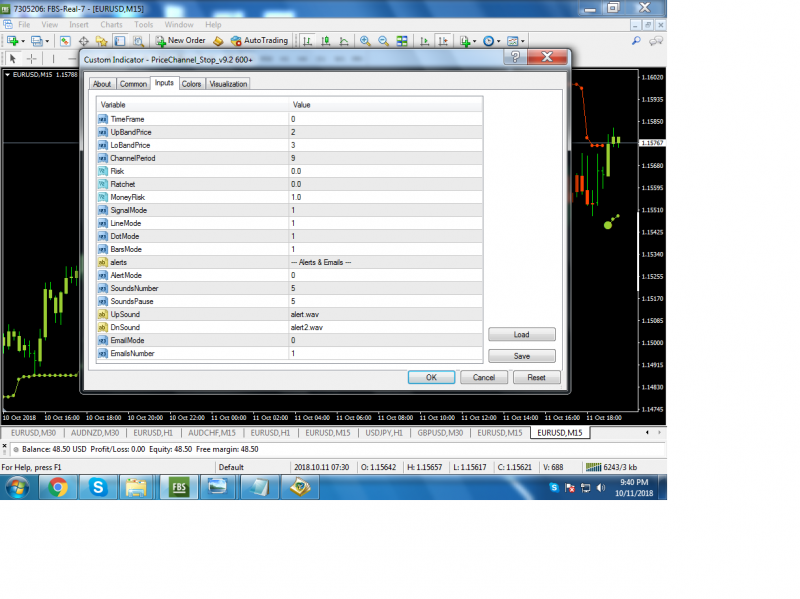Select the ChannelPeriod value 9
The height and width of the screenshot is (599, 800).
click(x=385, y=158)
